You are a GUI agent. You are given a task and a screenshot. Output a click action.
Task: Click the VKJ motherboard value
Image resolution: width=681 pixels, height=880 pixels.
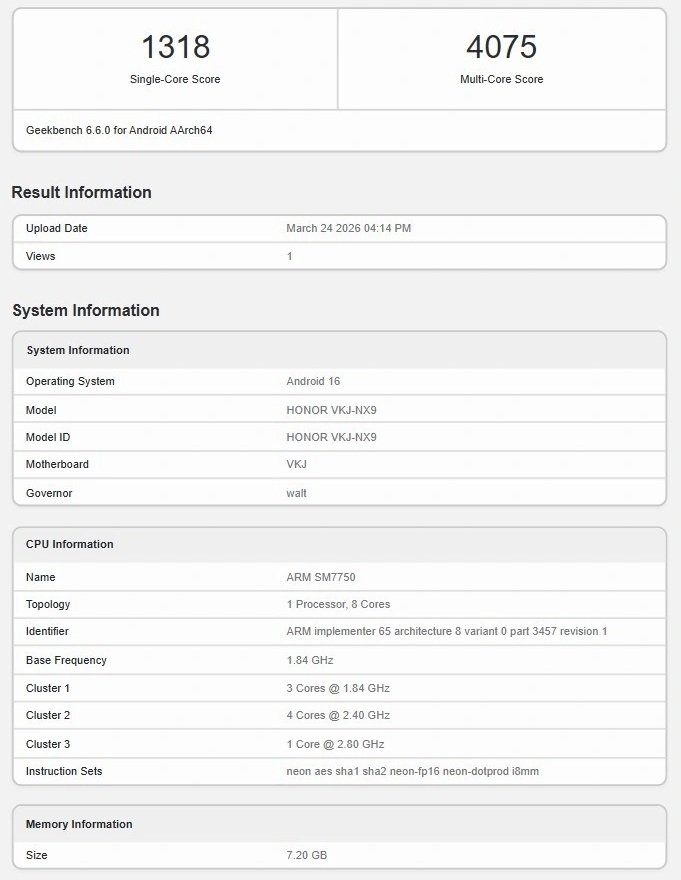(x=296, y=464)
